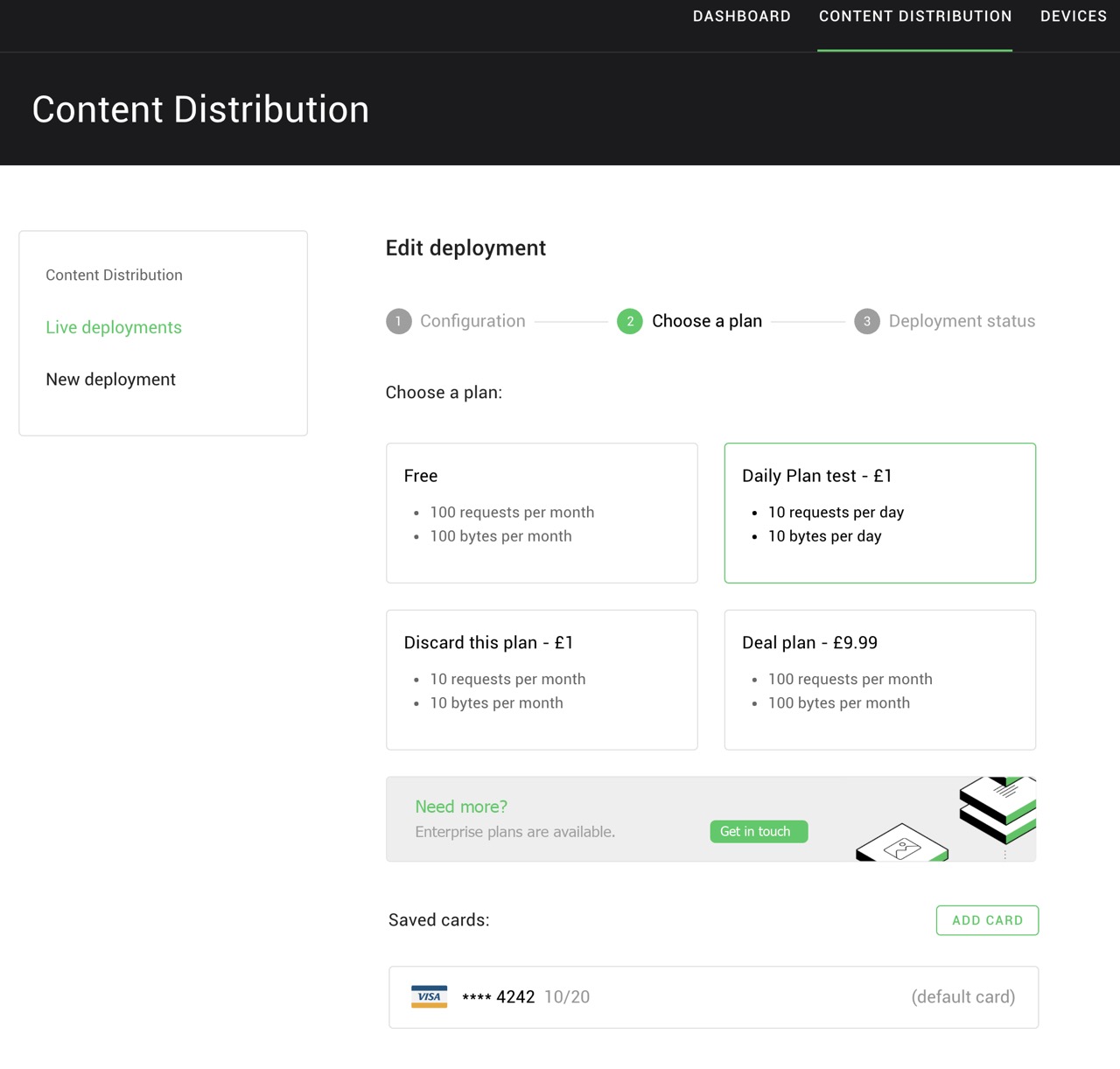This screenshot has height=1069, width=1120.
Task: Select New deployment in sidebar
Action: (x=110, y=379)
